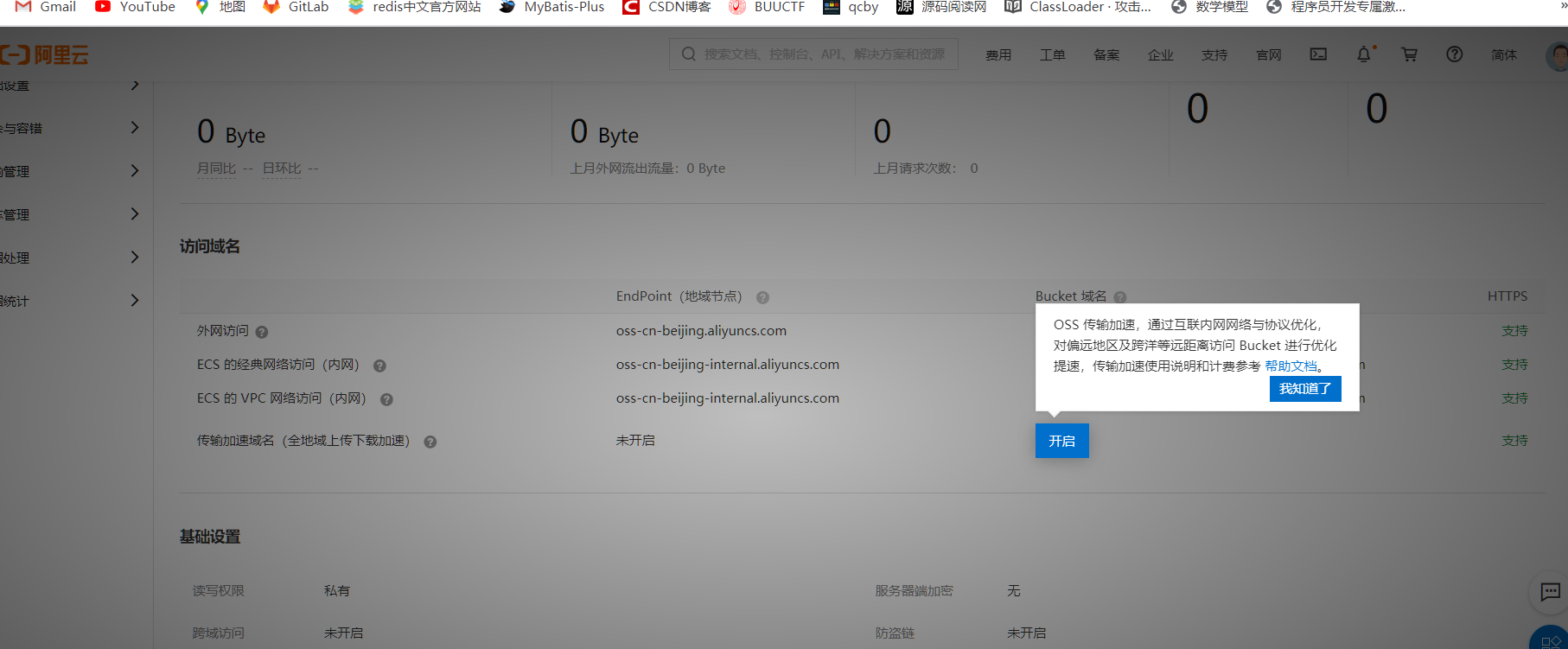The width and height of the screenshot is (1568, 649).
Task: Click the 基础设置 section heading
Action: point(210,538)
